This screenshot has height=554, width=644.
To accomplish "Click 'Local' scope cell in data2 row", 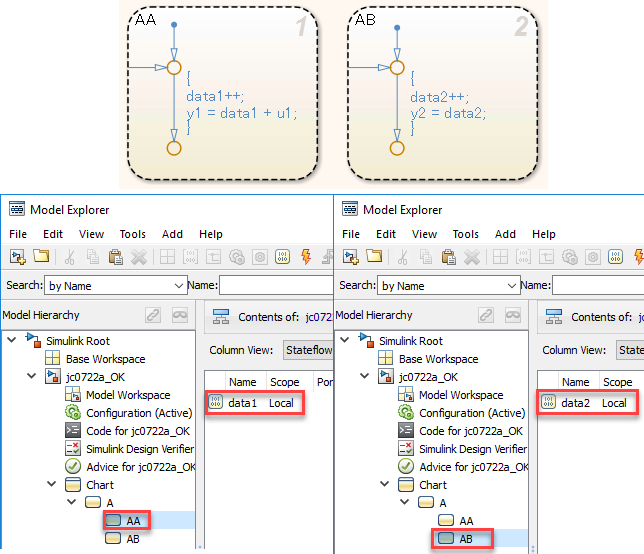I will (614, 403).
